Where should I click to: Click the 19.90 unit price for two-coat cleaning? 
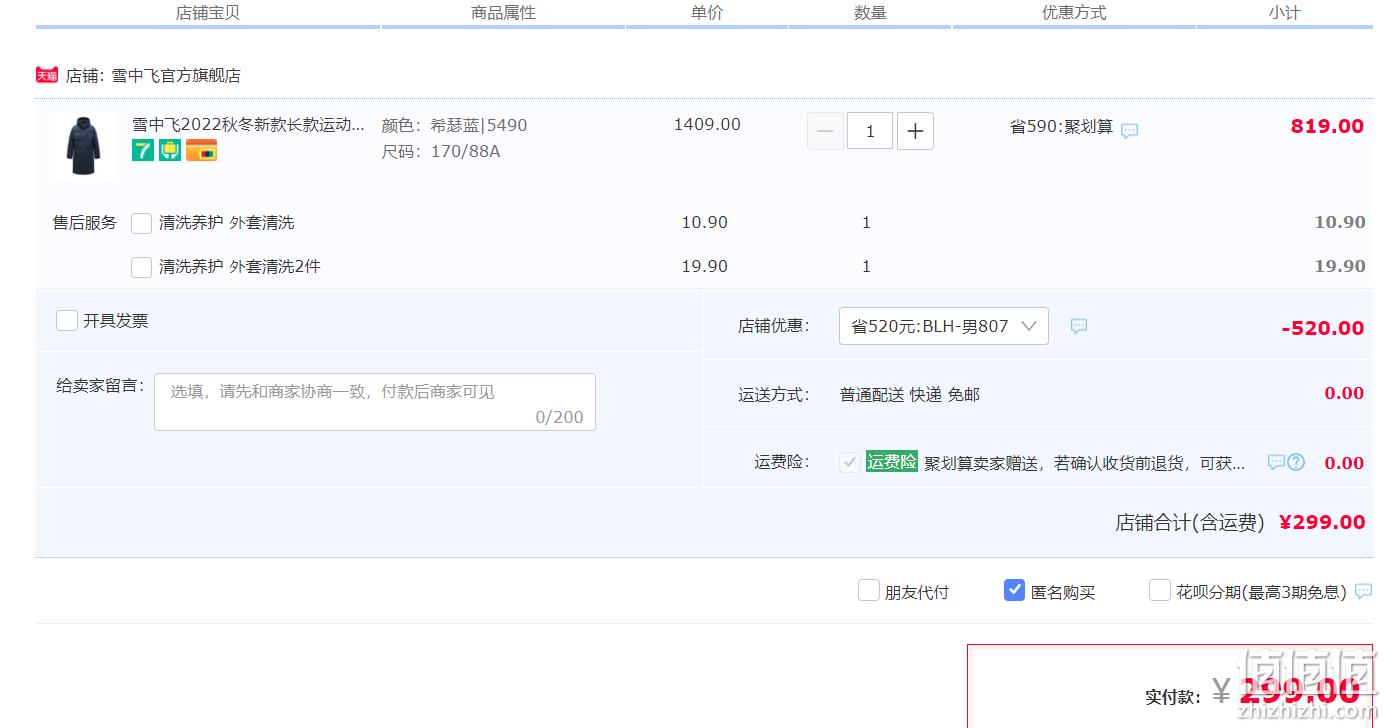point(705,267)
